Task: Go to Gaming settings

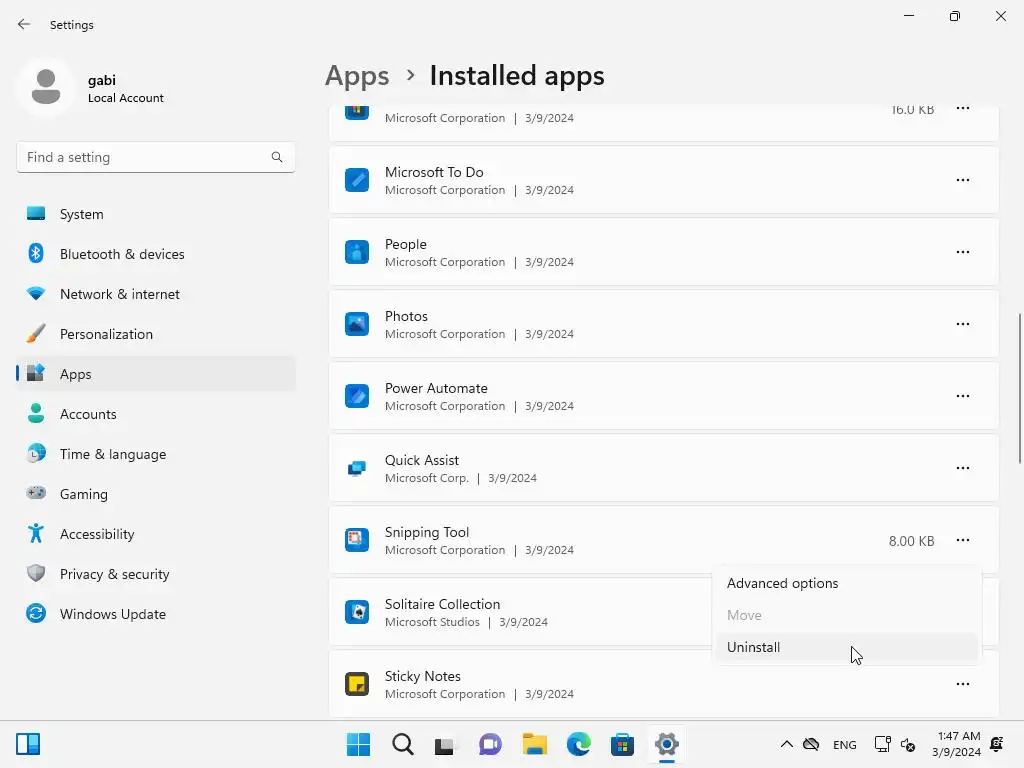Action: tap(156, 494)
